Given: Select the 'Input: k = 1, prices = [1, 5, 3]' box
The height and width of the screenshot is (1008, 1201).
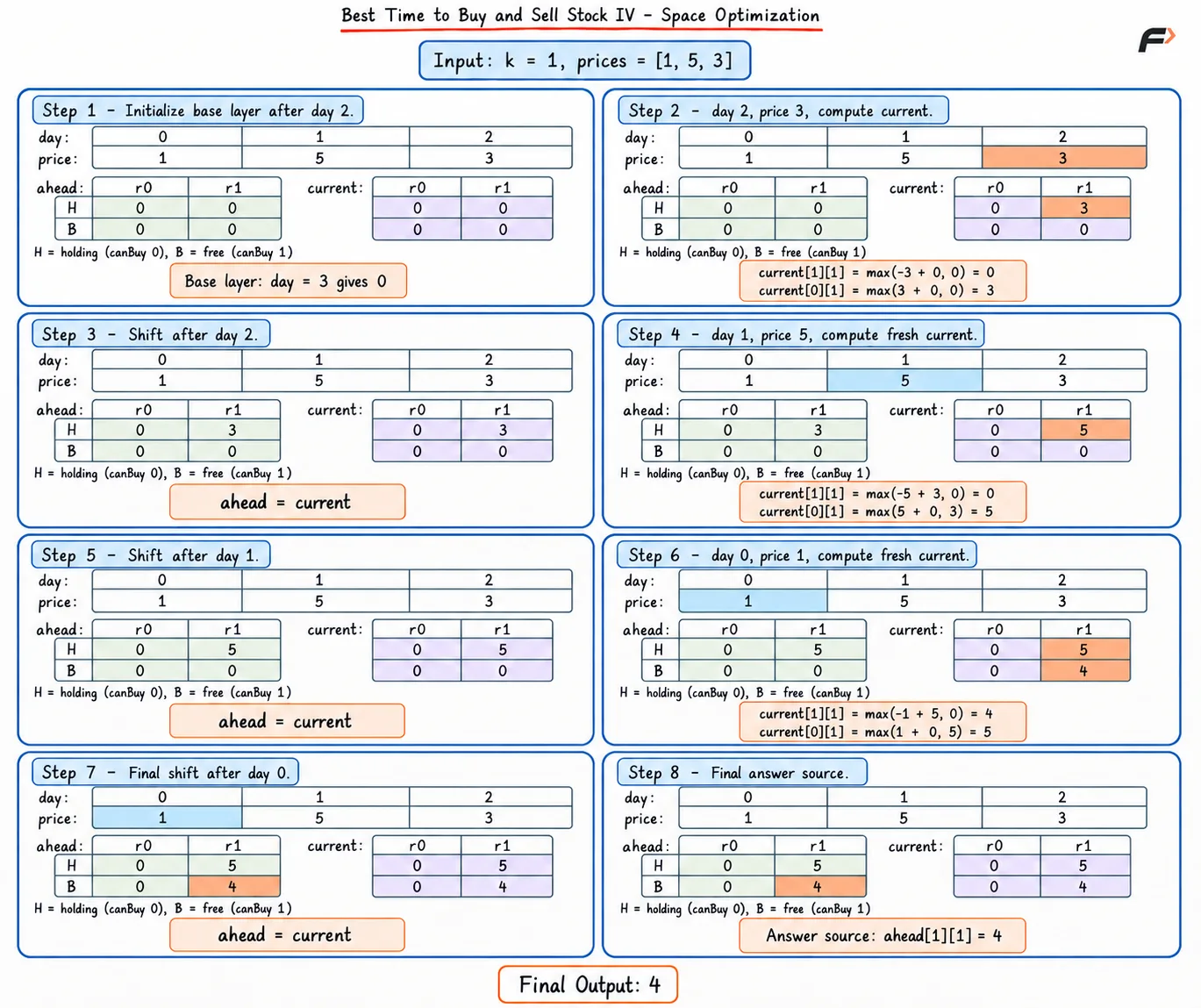Looking at the screenshot, I should [584, 61].
